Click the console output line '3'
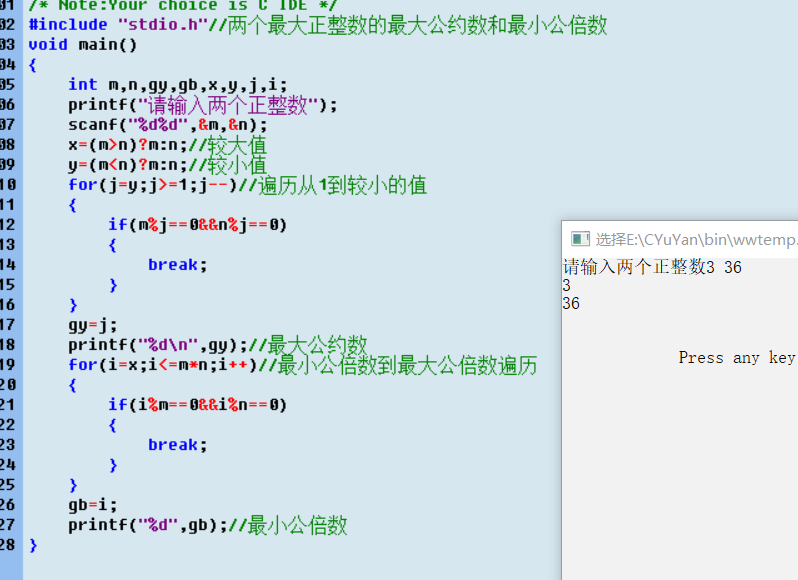Screen dimensions: 798x580 pyautogui.click(x=566, y=285)
